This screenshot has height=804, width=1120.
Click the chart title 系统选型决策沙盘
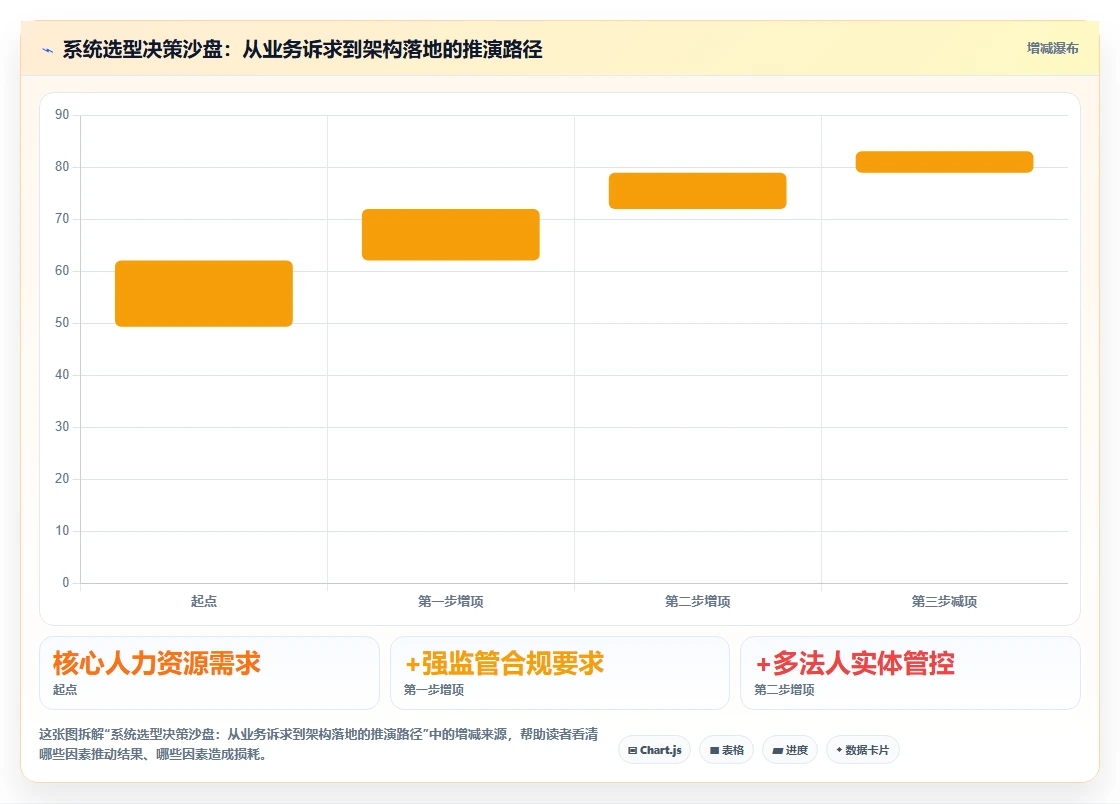tap(302, 50)
